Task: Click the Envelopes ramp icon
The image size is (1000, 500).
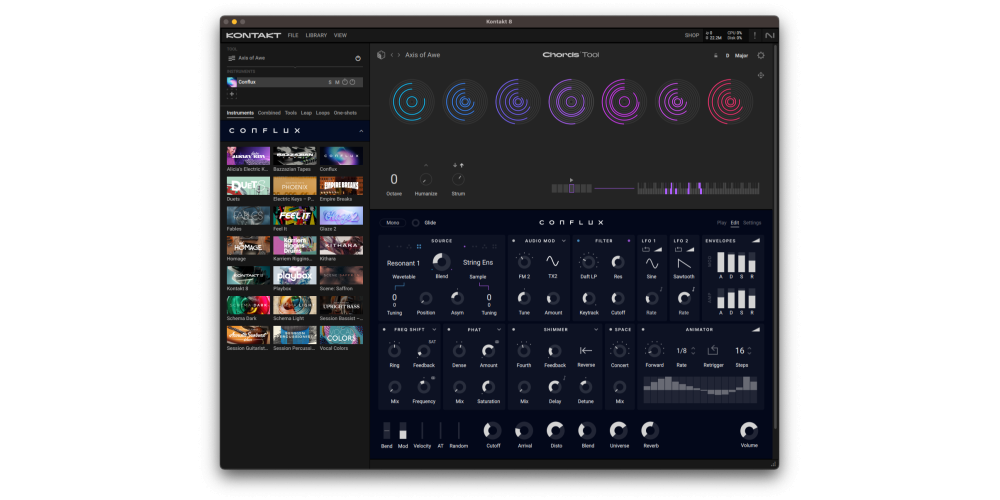Action: click(756, 240)
